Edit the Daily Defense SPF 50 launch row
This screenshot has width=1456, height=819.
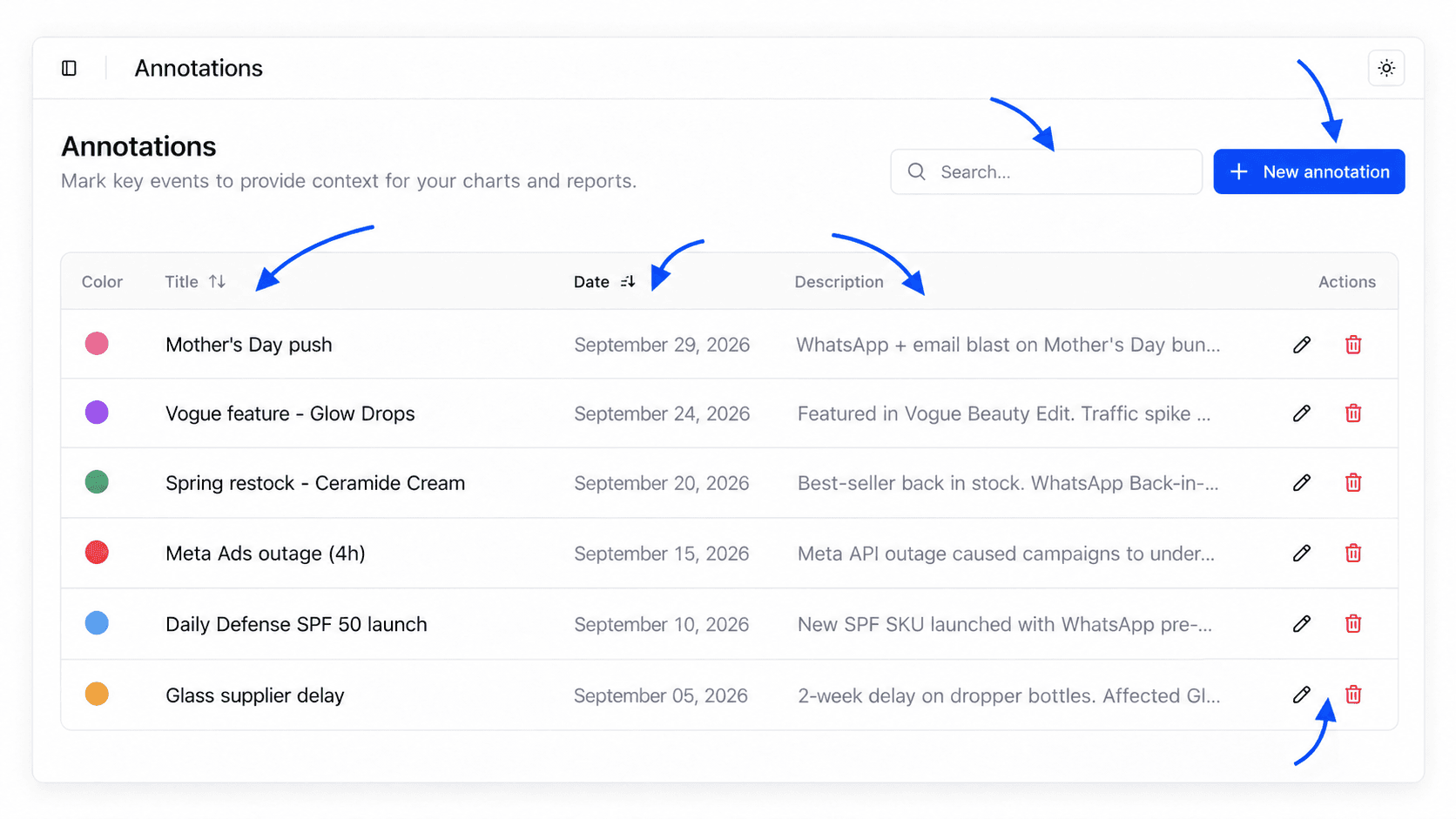(1301, 623)
